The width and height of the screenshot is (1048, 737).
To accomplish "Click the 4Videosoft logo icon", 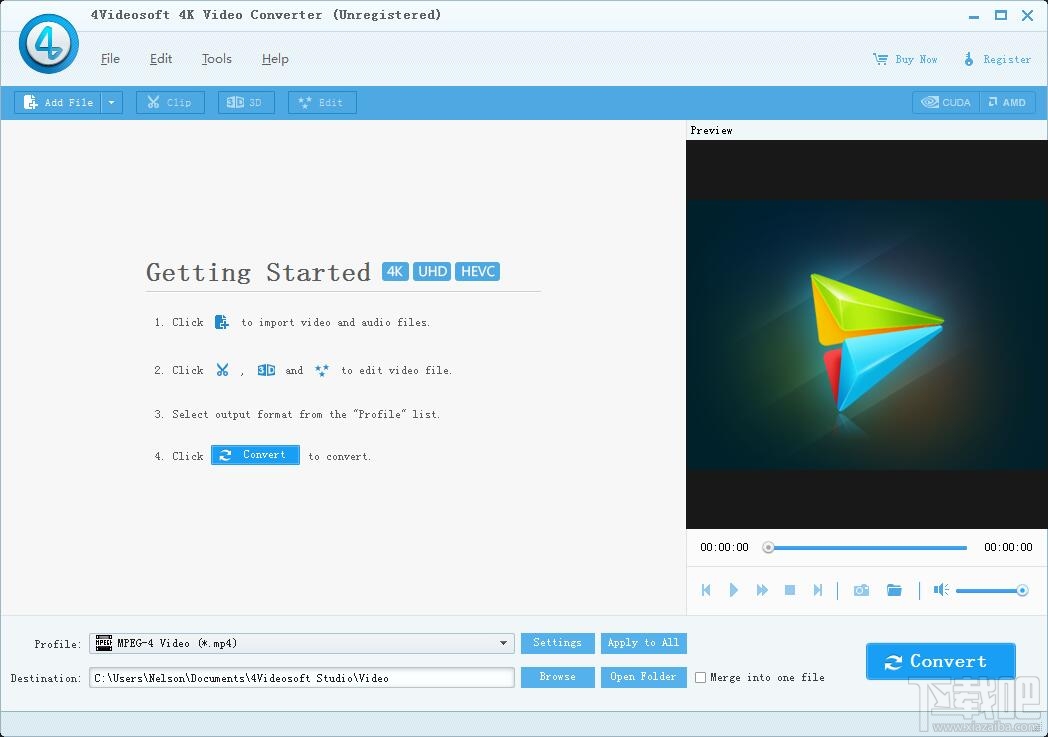I will 48,43.
